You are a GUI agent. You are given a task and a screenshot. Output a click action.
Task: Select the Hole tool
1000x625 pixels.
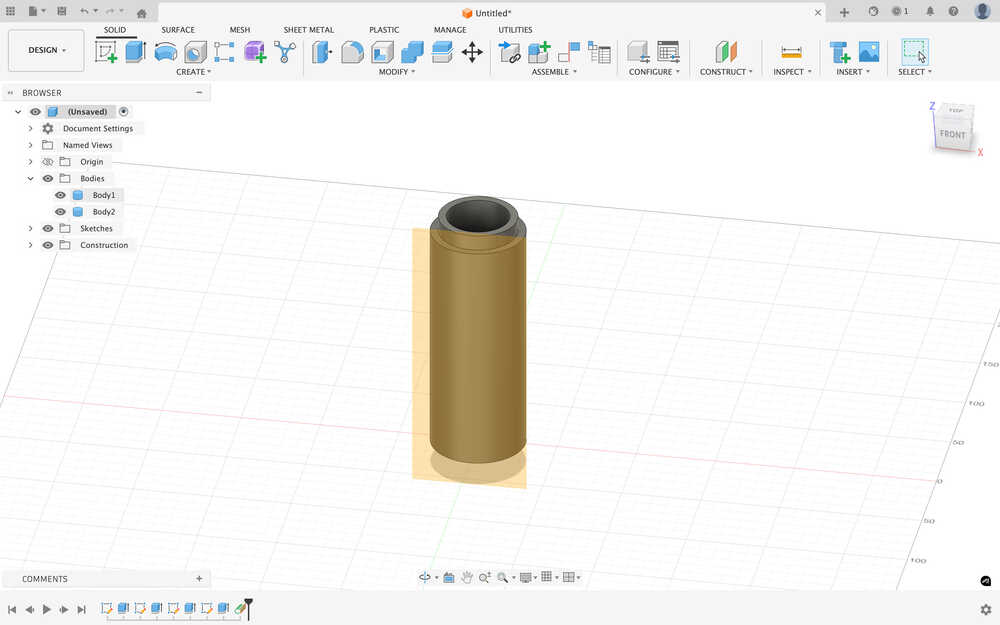[x=195, y=52]
